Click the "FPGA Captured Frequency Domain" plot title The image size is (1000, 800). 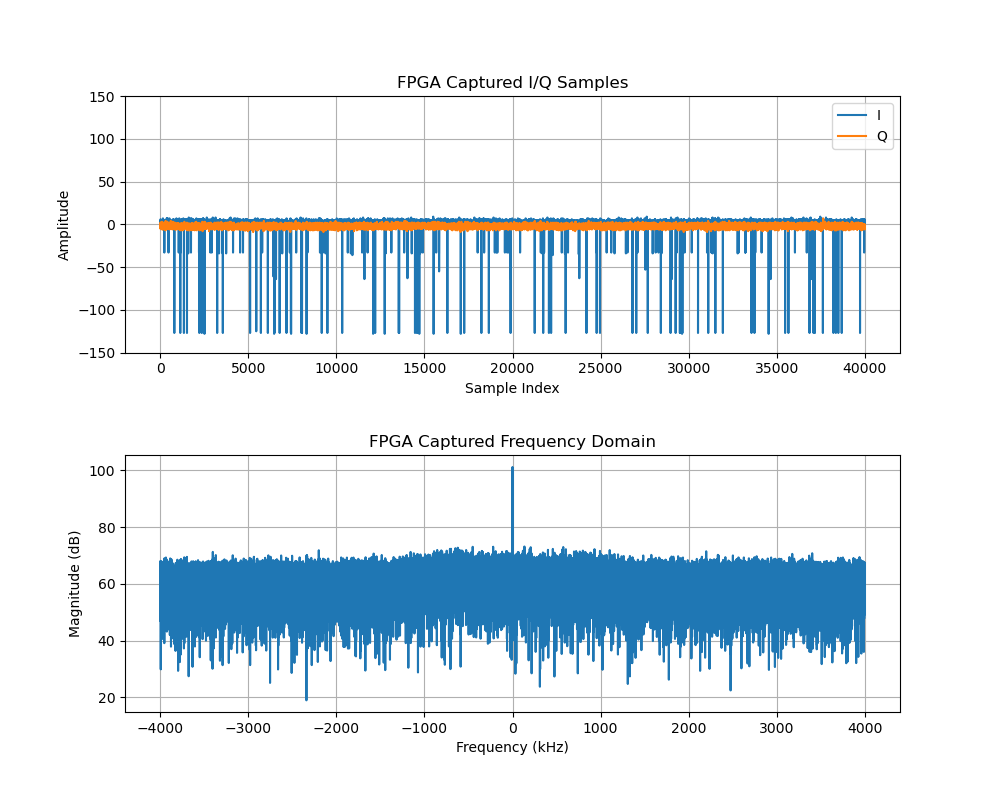(x=512, y=442)
